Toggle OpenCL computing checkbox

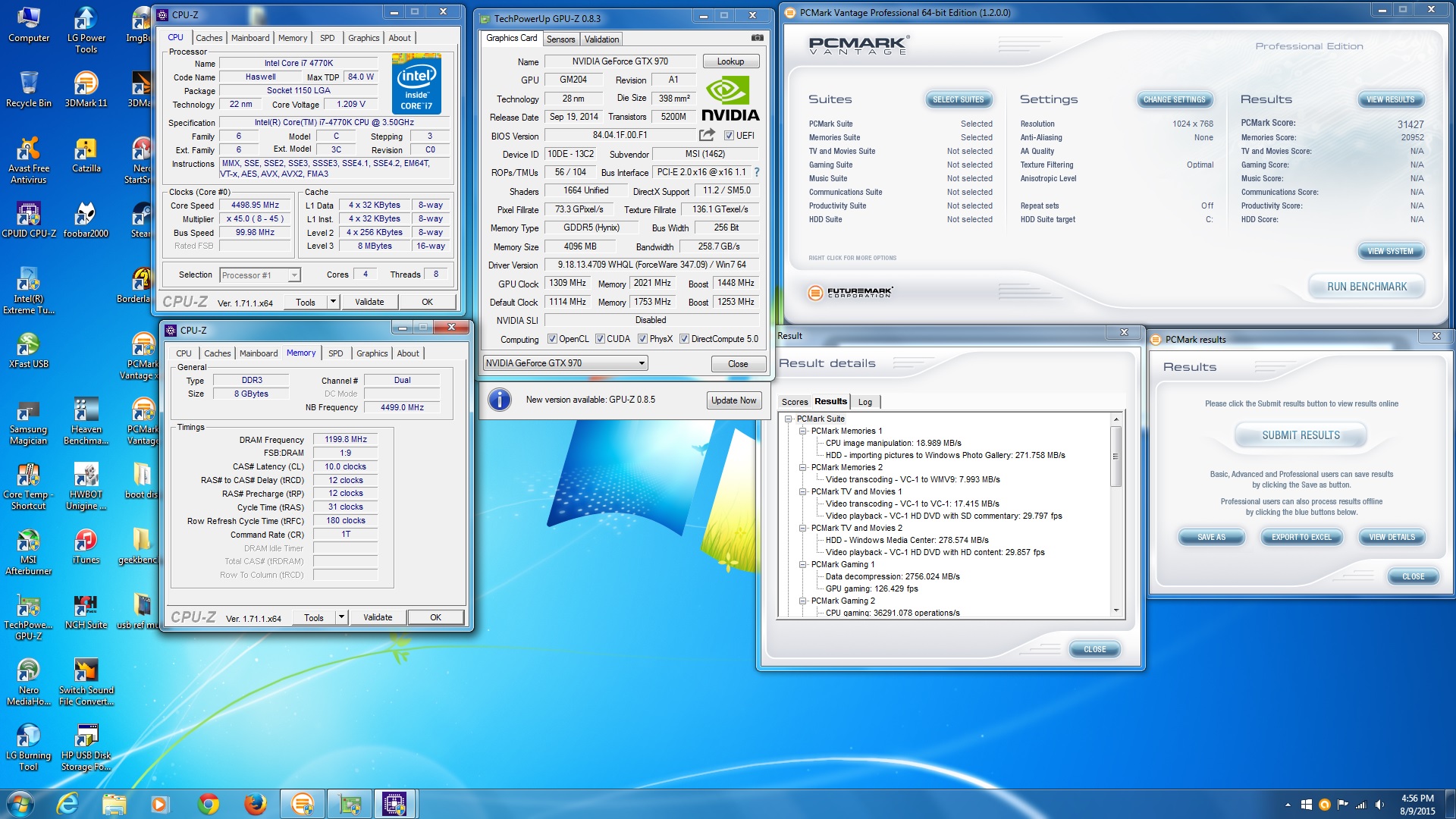(x=552, y=339)
